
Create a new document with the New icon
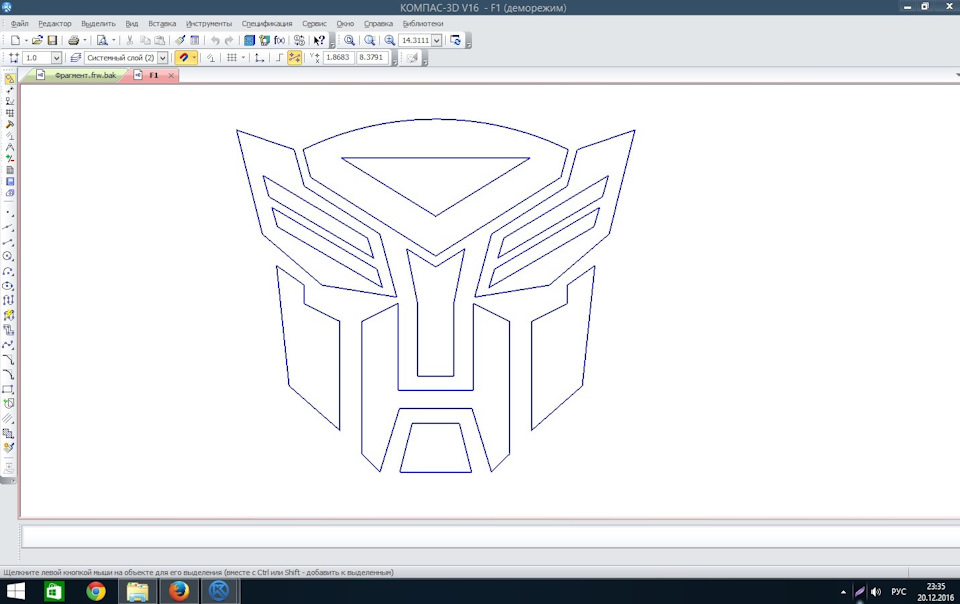click(15, 40)
